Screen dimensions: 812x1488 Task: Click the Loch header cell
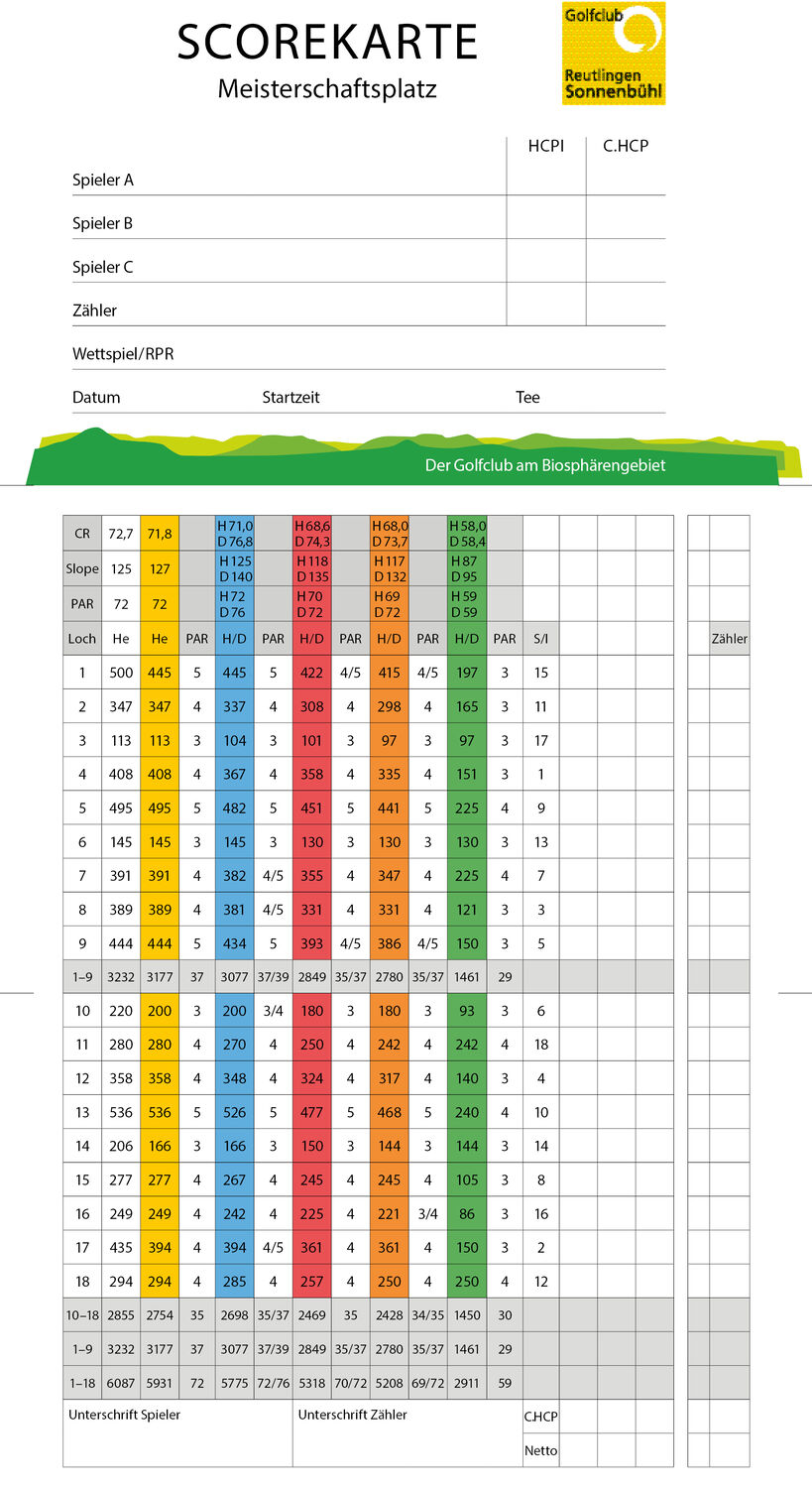[82, 639]
